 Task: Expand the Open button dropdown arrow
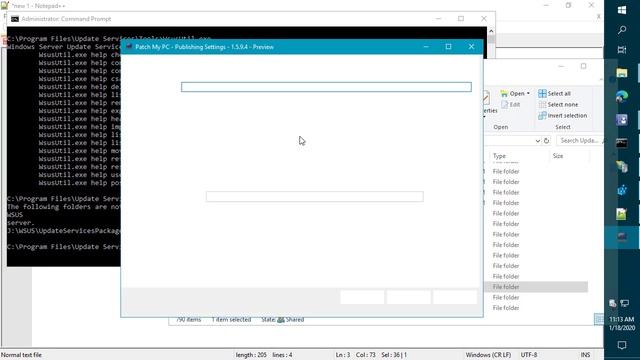tap(528, 93)
